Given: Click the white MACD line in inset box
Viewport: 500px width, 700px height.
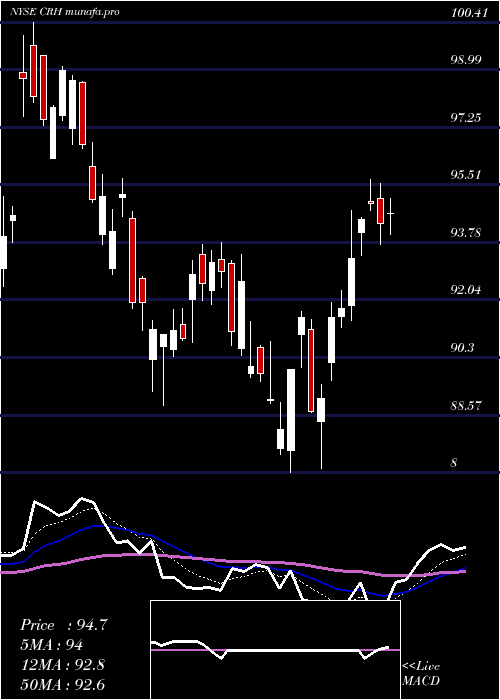Looking at the screenshot, I should tap(270, 650).
